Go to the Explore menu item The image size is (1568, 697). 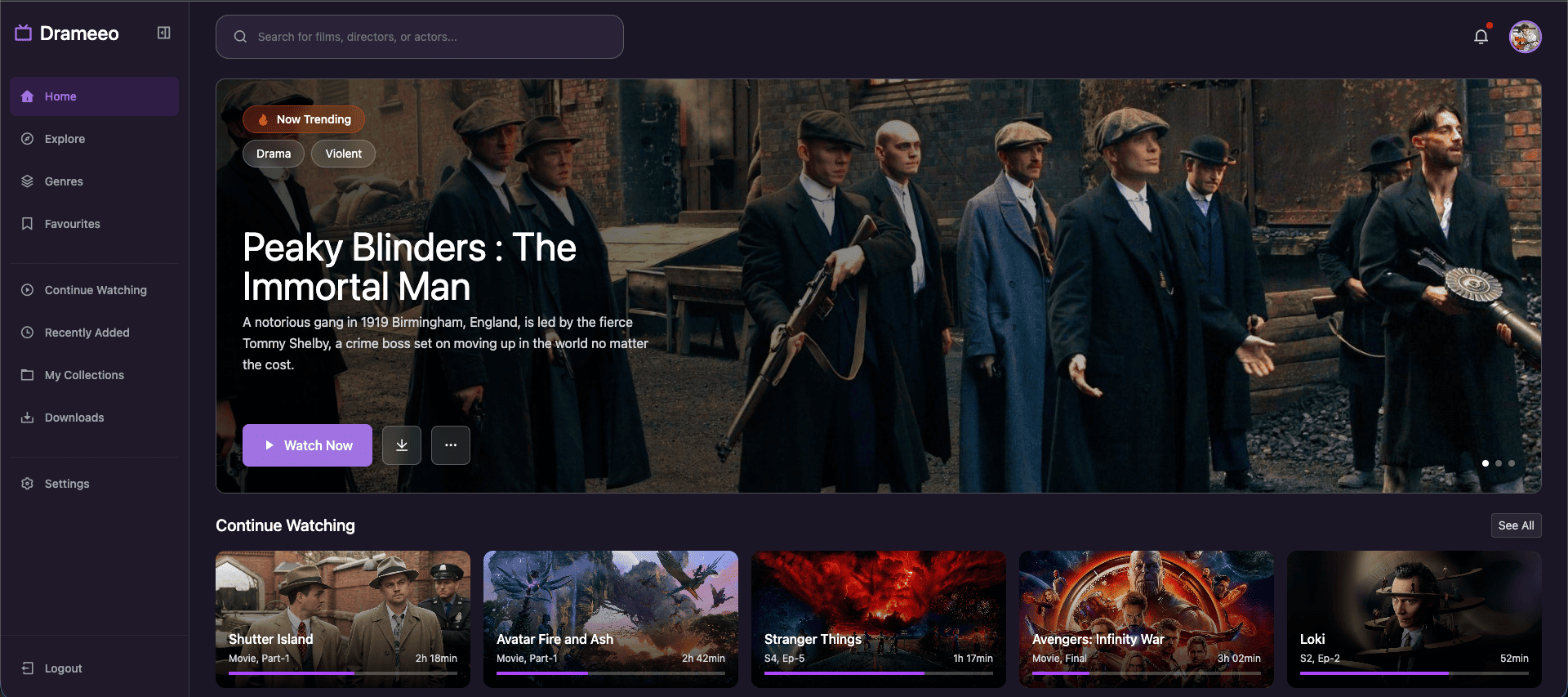(95, 139)
